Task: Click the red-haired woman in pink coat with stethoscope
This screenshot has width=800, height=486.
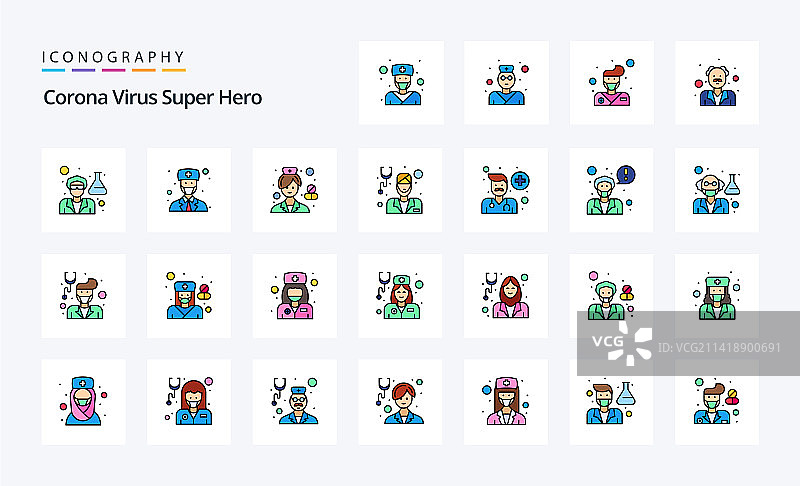Action: (506, 296)
